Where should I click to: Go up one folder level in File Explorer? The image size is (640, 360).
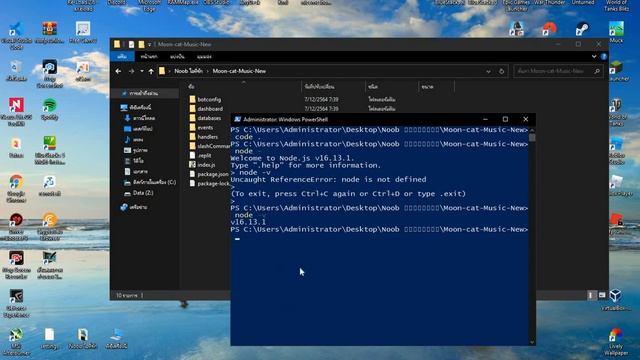tap(151, 71)
